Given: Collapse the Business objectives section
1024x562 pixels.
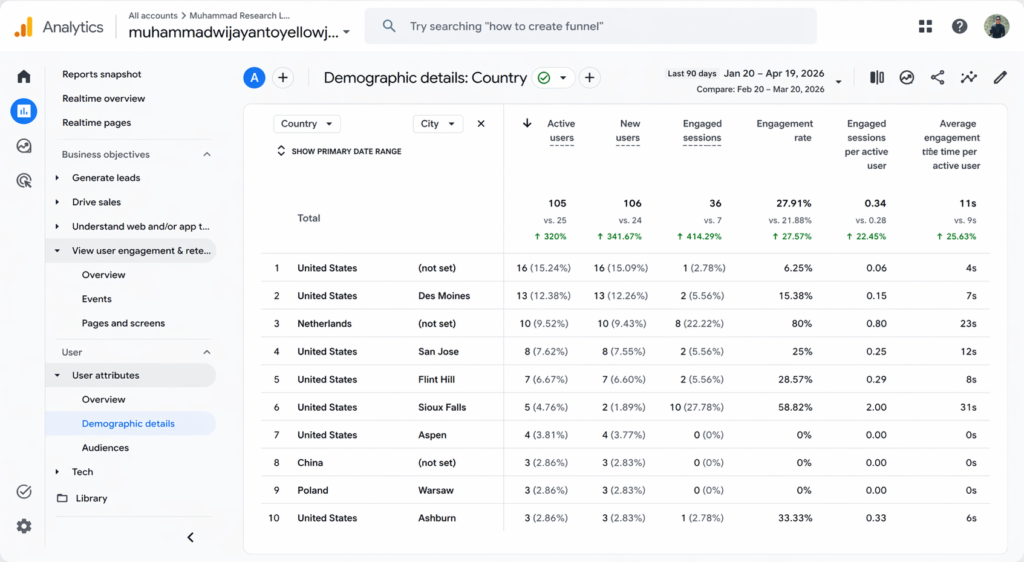Looking at the screenshot, I should point(207,155).
